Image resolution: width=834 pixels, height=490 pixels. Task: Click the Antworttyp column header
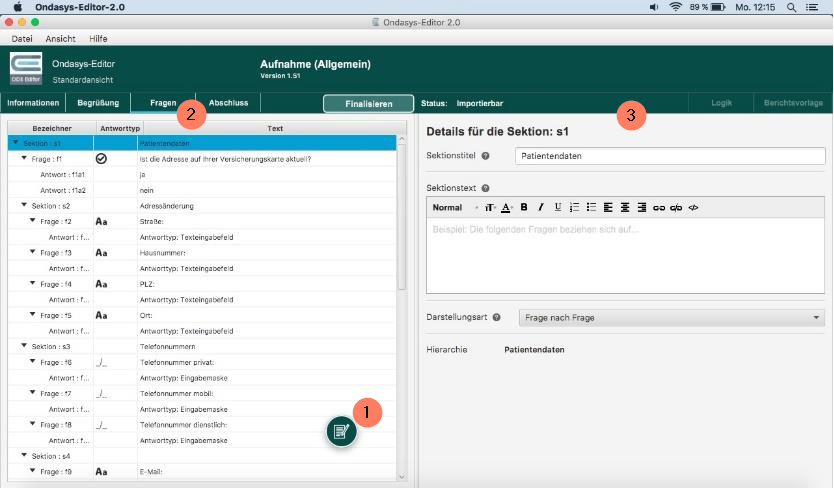coord(120,129)
